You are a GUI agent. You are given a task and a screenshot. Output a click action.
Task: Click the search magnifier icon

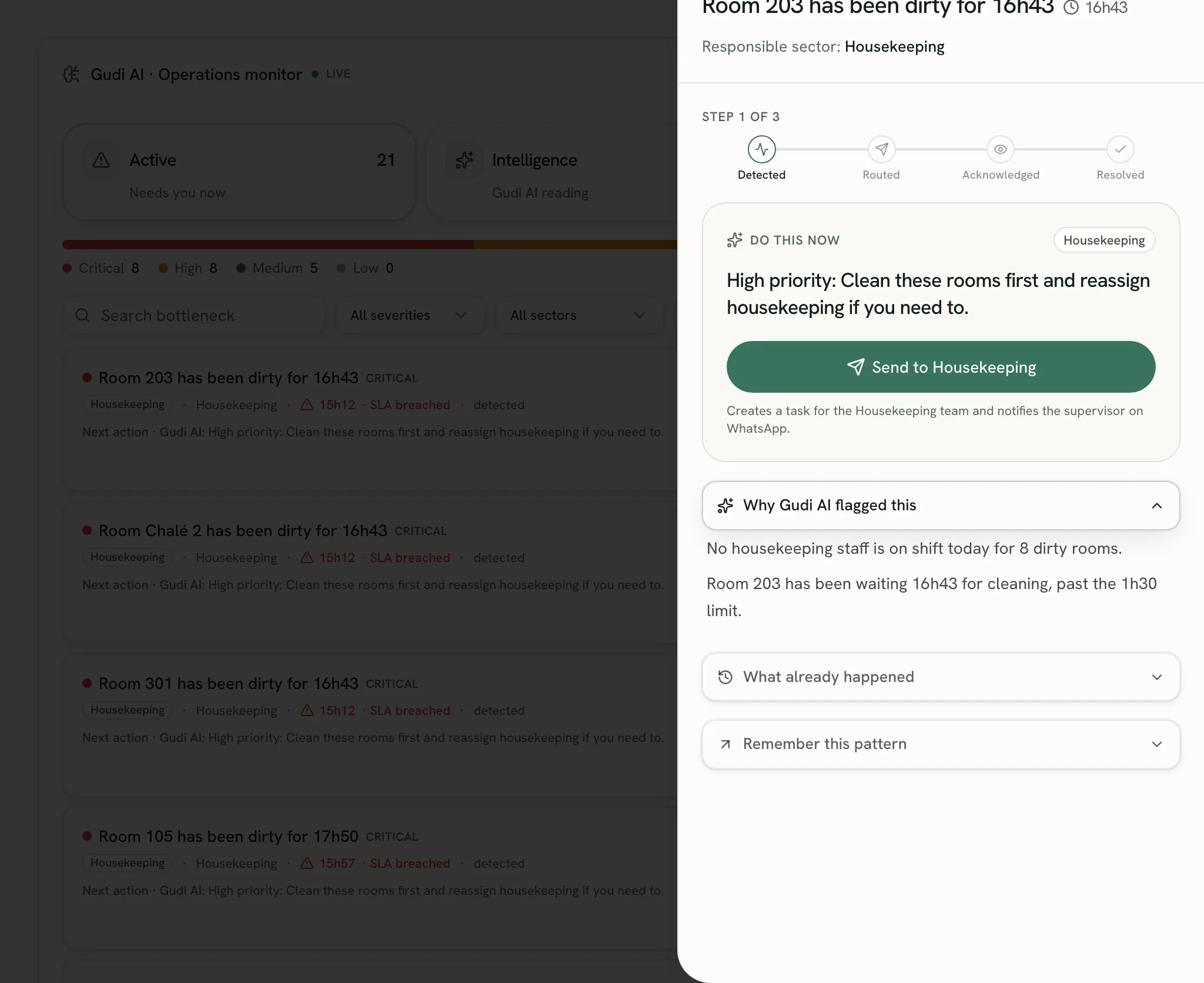[x=82, y=316]
